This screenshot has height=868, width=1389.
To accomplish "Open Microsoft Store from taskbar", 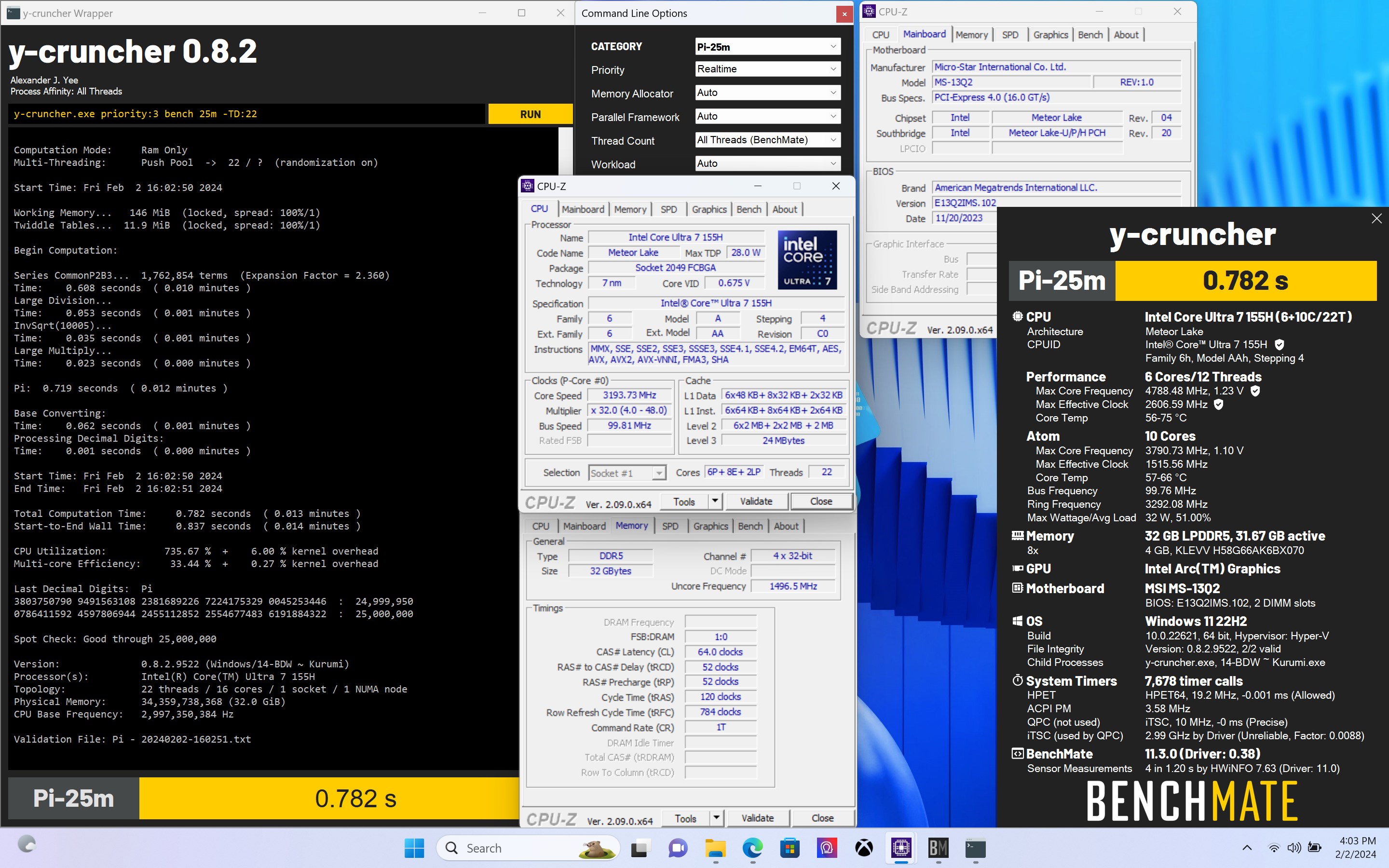I will coord(790,847).
